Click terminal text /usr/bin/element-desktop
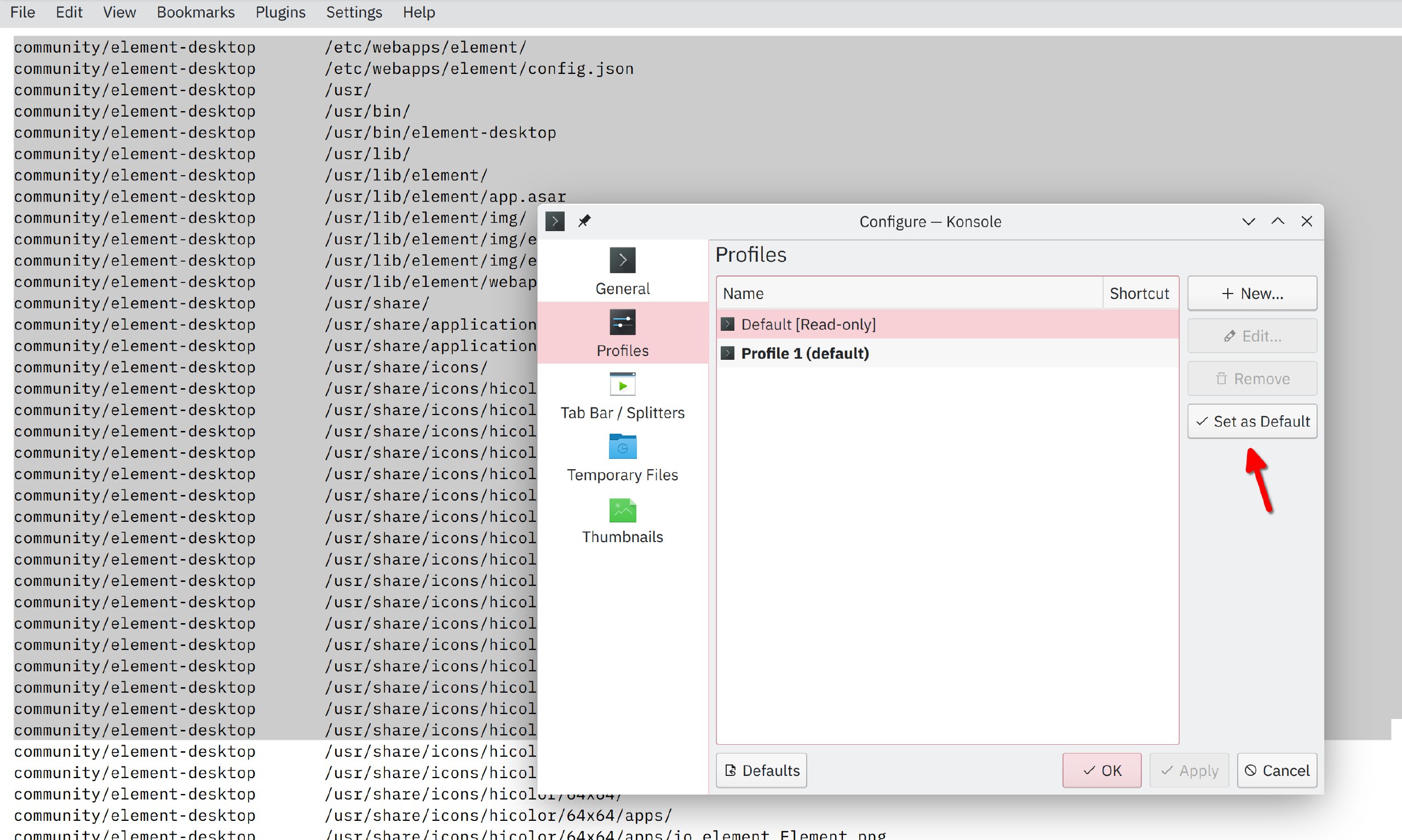The width and height of the screenshot is (1402, 840). click(440, 133)
